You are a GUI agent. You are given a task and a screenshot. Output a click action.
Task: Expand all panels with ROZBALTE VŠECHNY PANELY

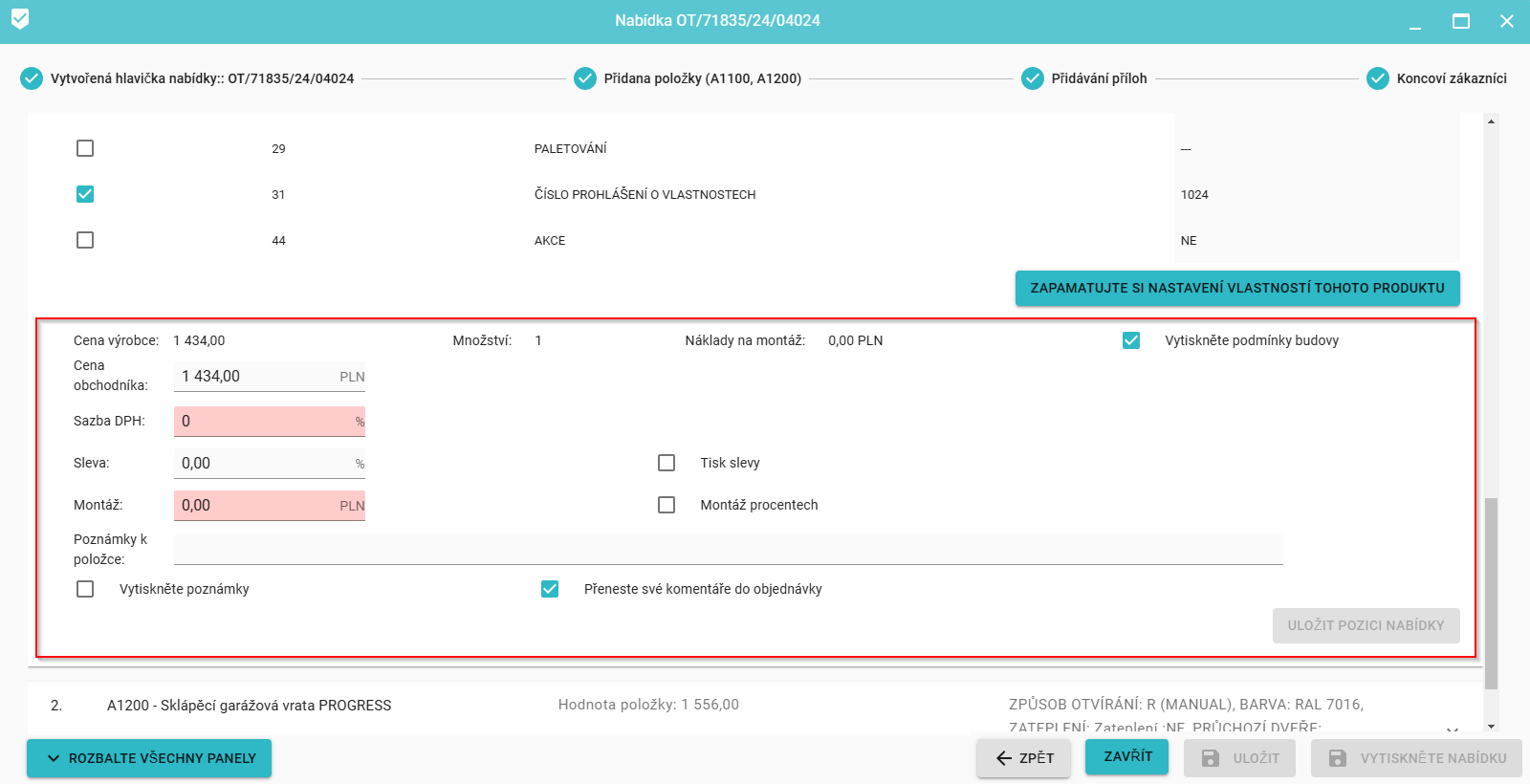149,758
